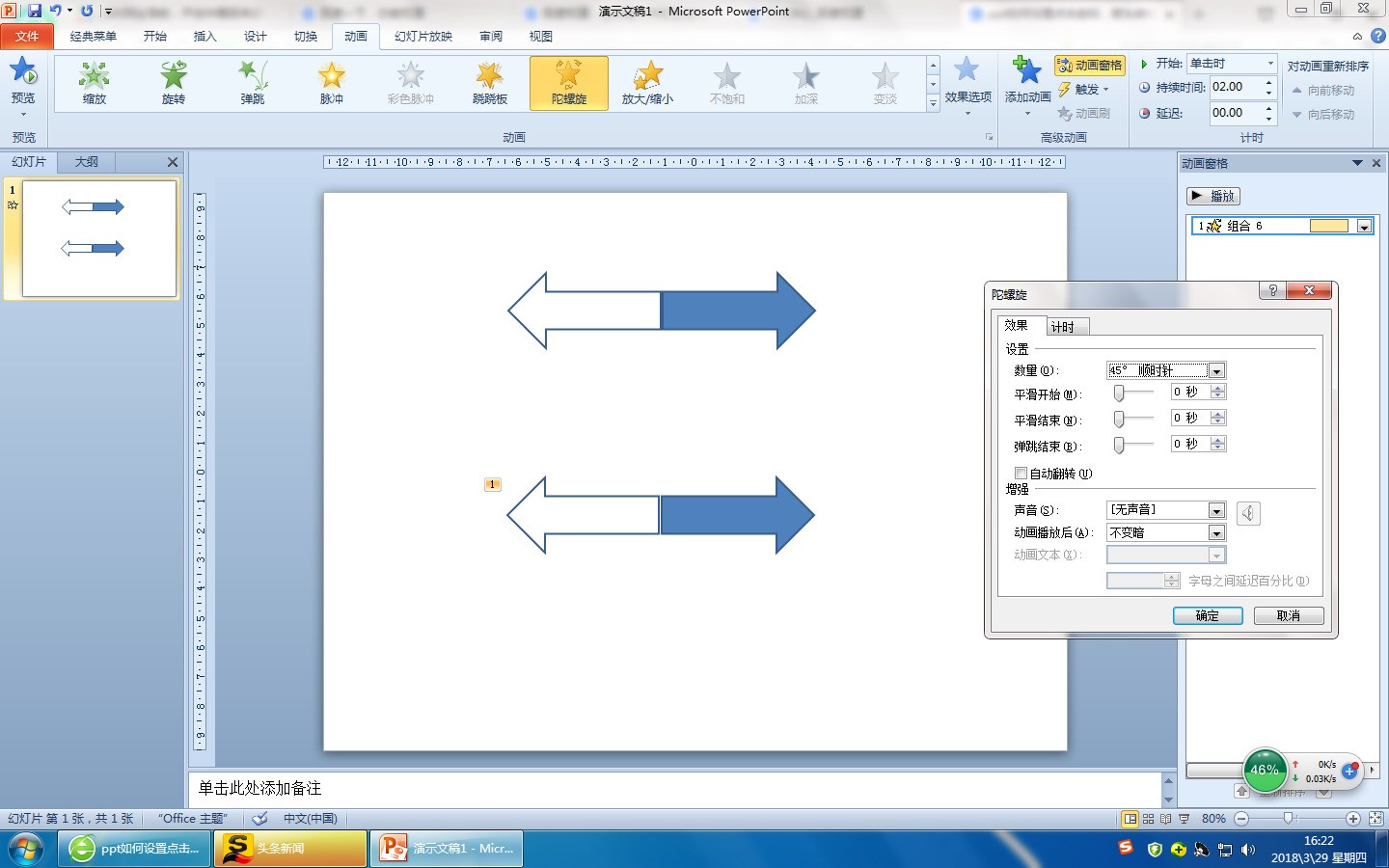Screen dimensions: 1389x868
Task: Expand the animation gallery more arrow
Action: (x=933, y=103)
